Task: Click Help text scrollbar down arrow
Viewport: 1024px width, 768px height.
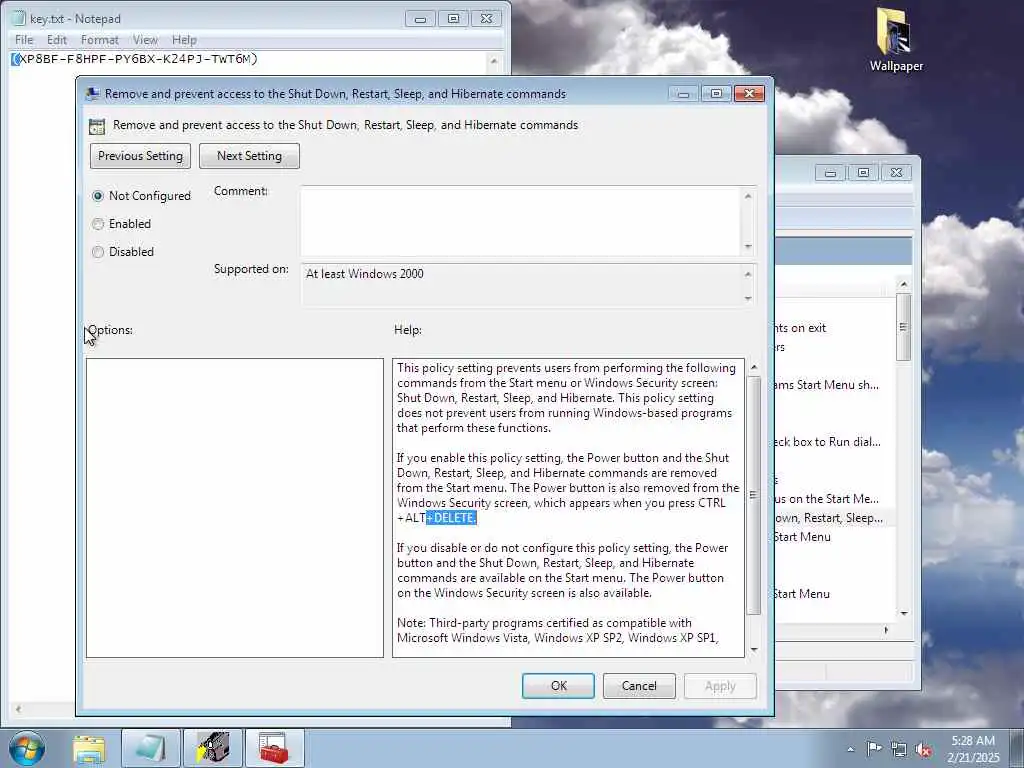Action: pos(754,649)
